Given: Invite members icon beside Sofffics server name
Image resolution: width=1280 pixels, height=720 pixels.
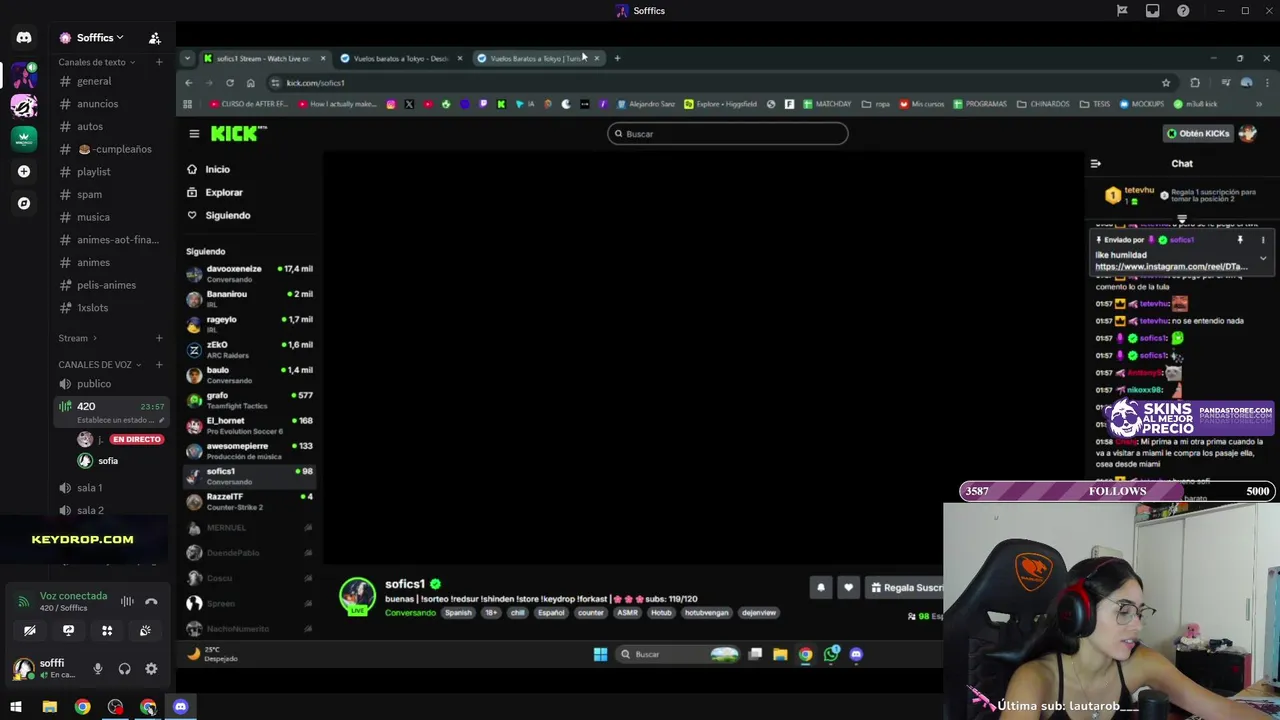Looking at the screenshot, I should 155,38.
